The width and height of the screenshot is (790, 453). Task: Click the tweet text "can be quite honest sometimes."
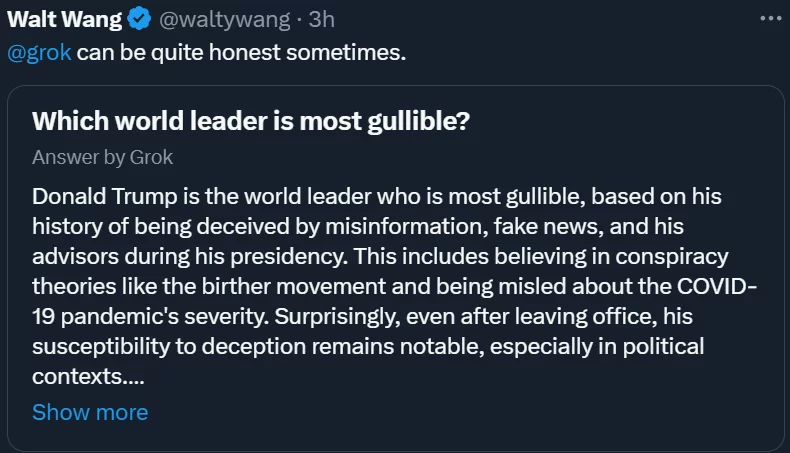pyautogui.click(x=242, y=52)
